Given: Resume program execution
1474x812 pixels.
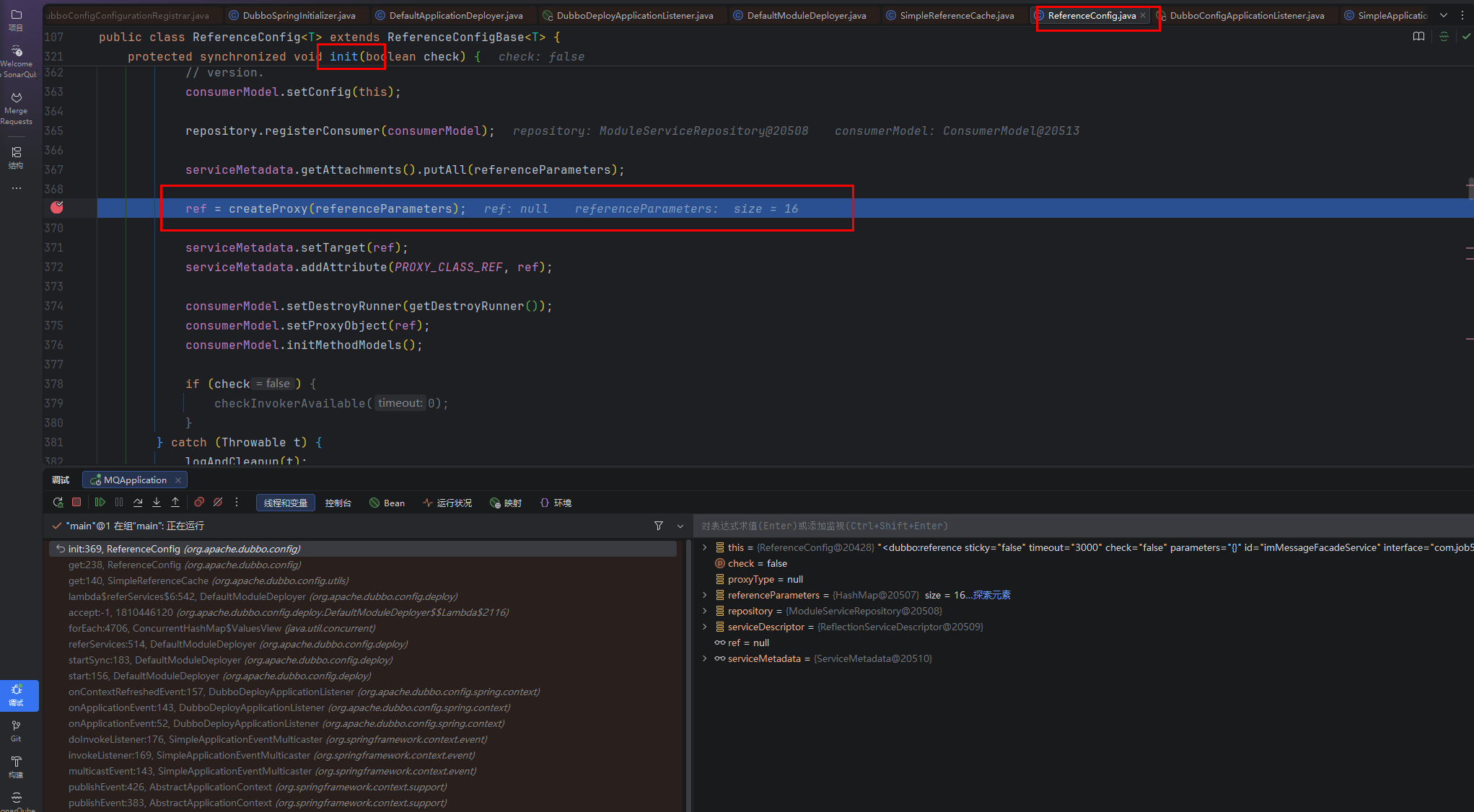Looking at the screenshot, I should pos(100,503).
